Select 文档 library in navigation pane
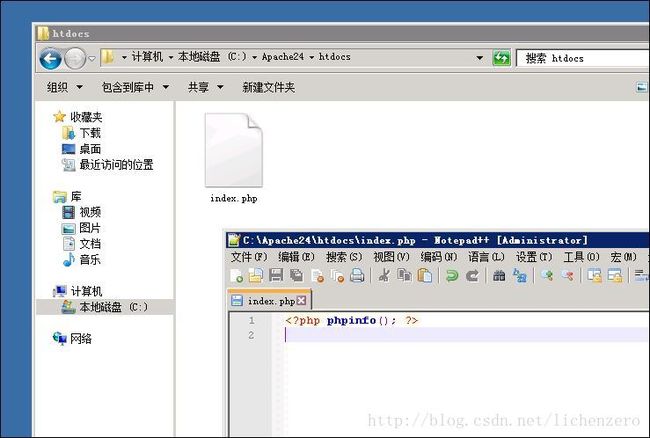 (90, 244)
